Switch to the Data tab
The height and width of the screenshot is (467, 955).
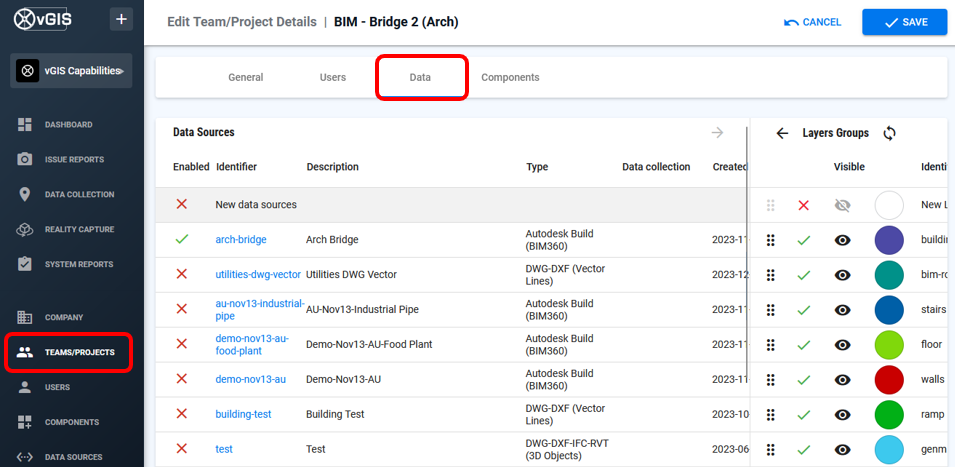point(420,77)
